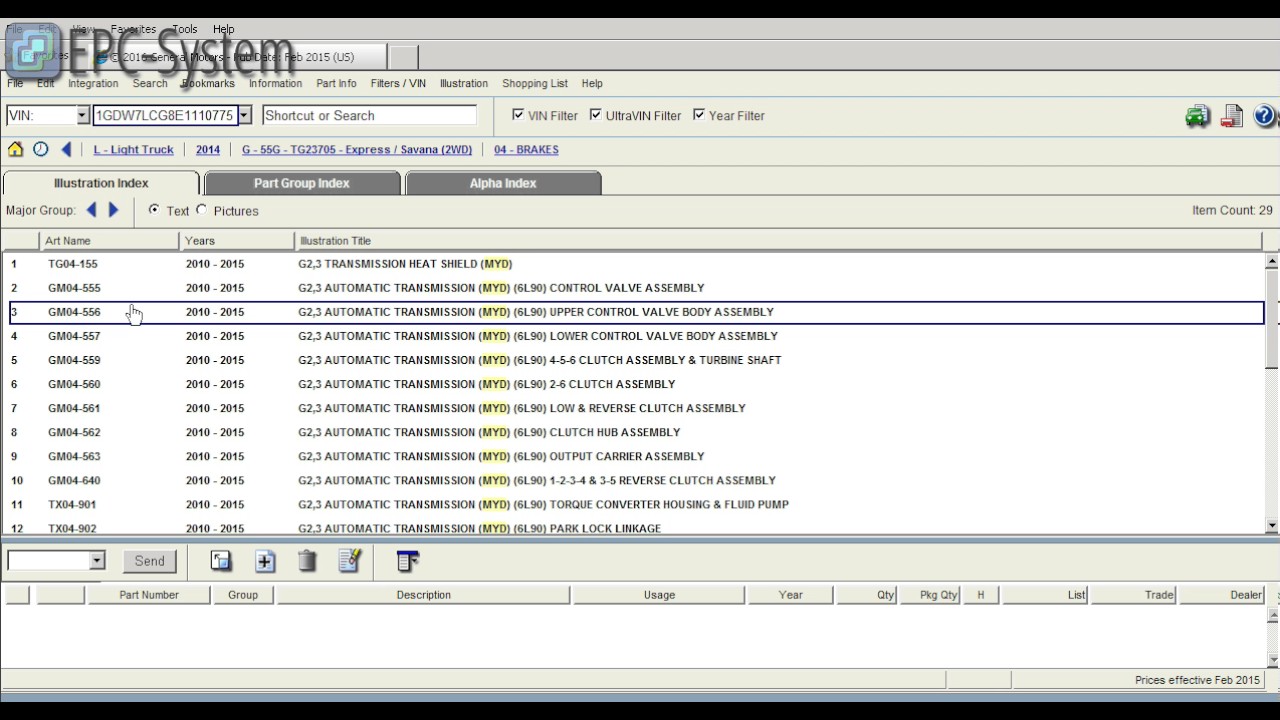Open the history clock icon
This screenshot has height=720, width=1280.
(x=40, y=149)
